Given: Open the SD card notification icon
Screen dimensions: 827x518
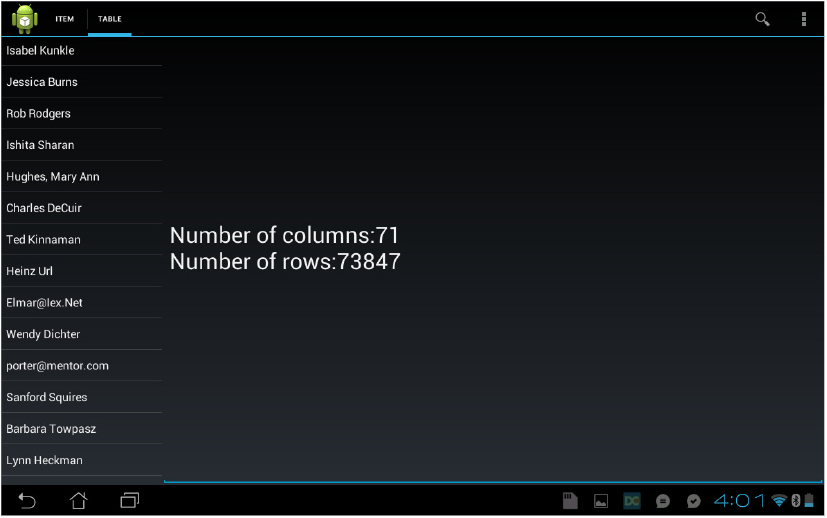Looking at the screenshot, I should [x=570, y=501].
